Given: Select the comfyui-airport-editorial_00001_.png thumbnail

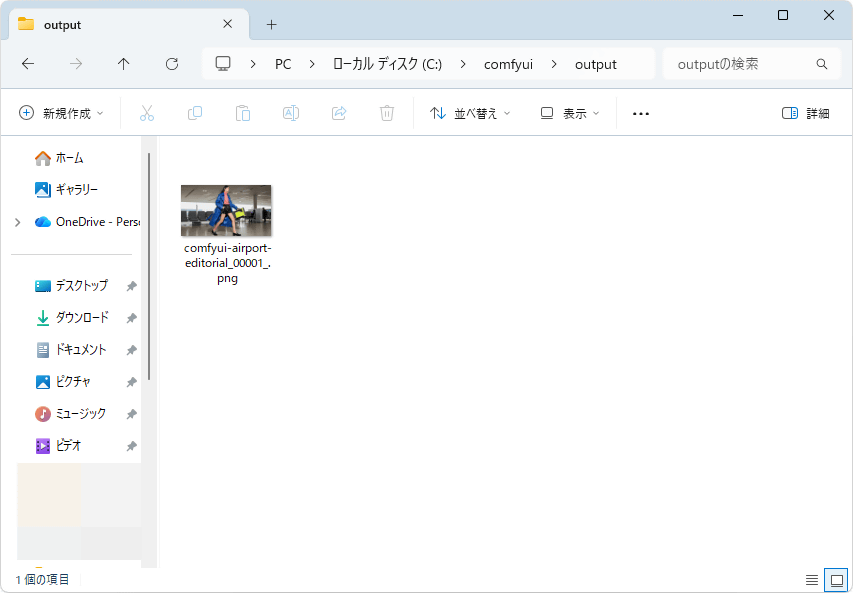Looking at the screenshot, I should 226,211.
